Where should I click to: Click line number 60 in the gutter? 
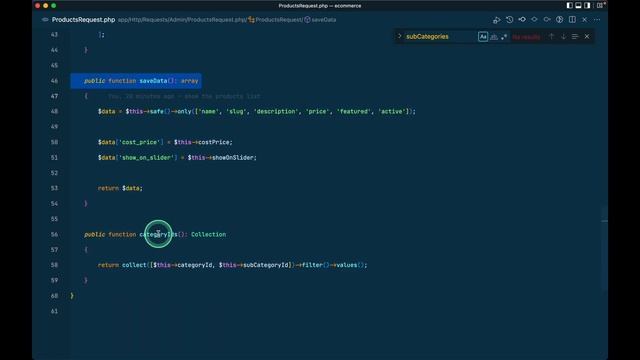coord(54,296)
